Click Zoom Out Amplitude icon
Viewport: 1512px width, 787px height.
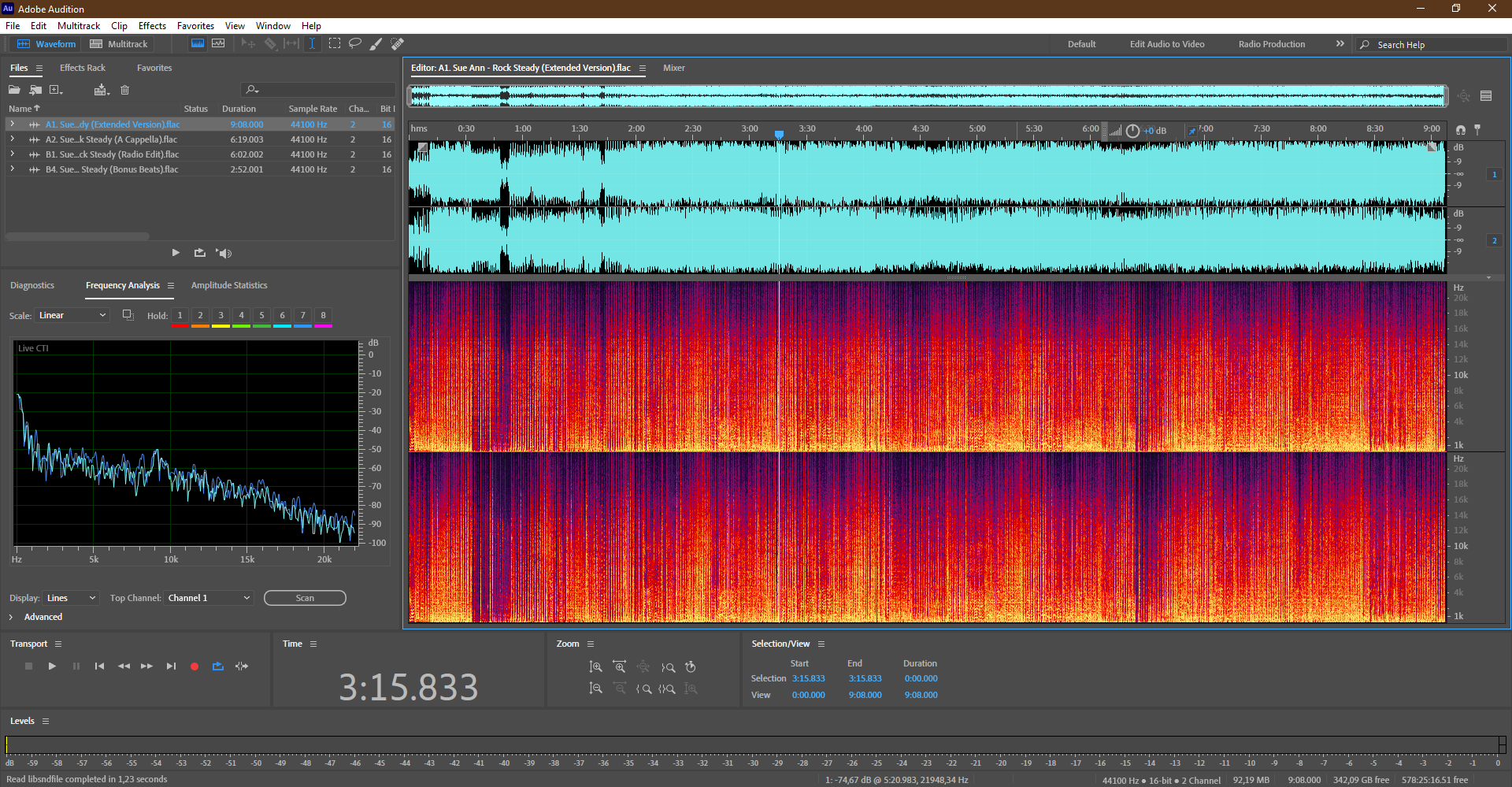(x=596, y=689)
